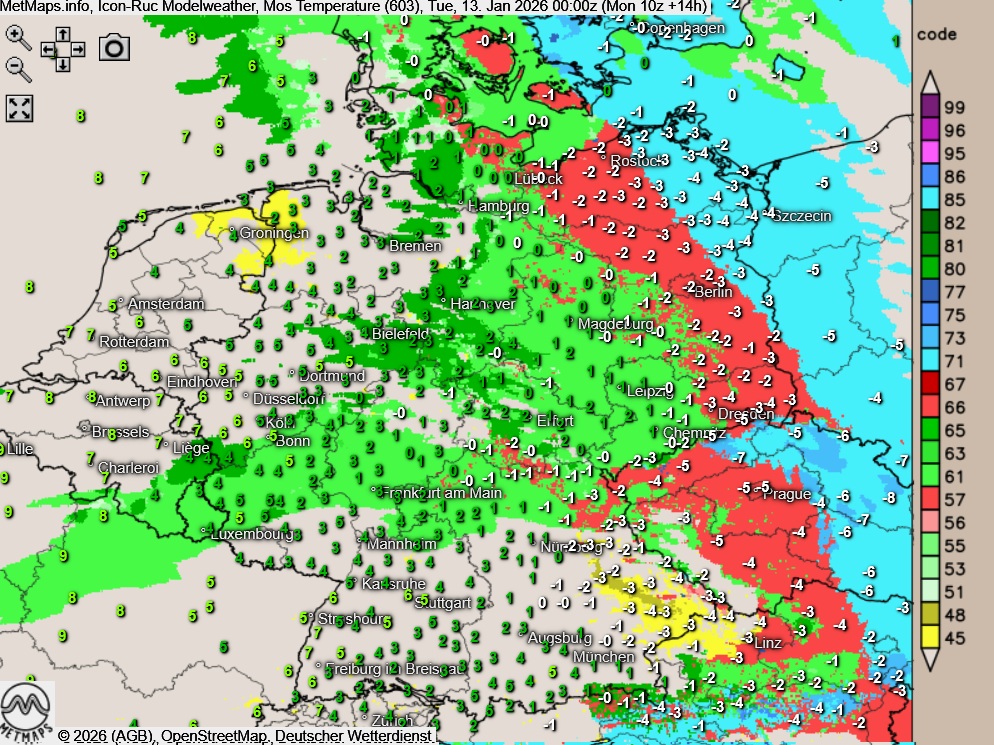Click the Prague city label
This screenshot has height=745, width=994.
791,494
